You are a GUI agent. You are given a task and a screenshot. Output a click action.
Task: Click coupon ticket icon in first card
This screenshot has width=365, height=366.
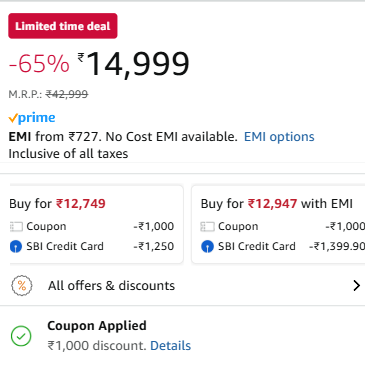[x=16, y=227]
